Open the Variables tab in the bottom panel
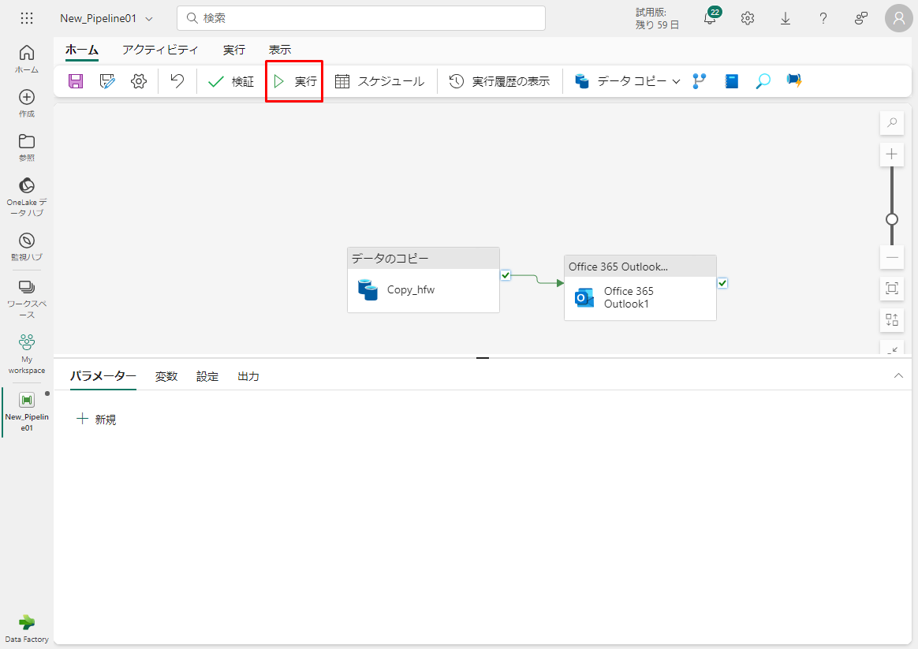The image size is (918, 649). click(x=166, y=376)
